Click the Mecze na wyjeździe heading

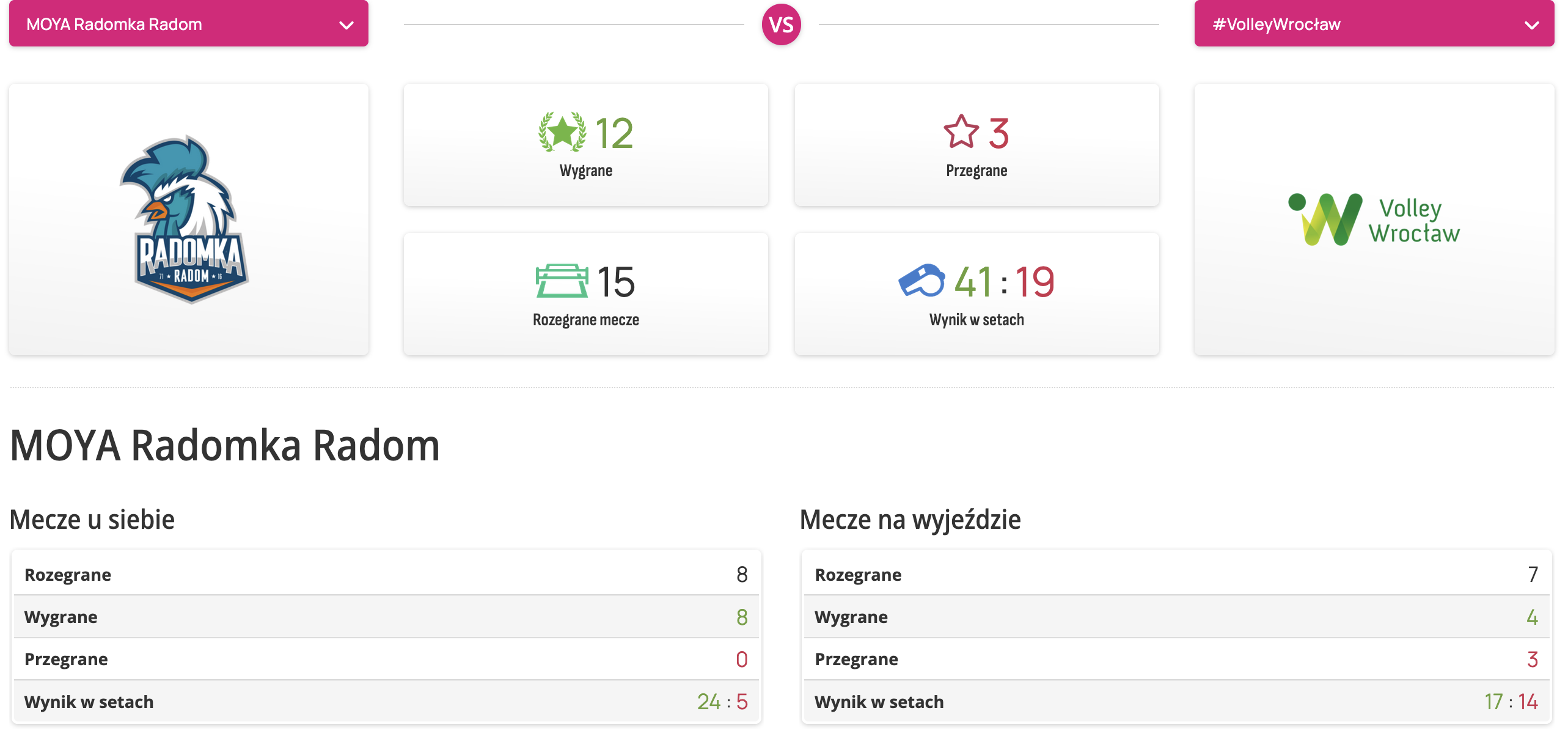910,520
